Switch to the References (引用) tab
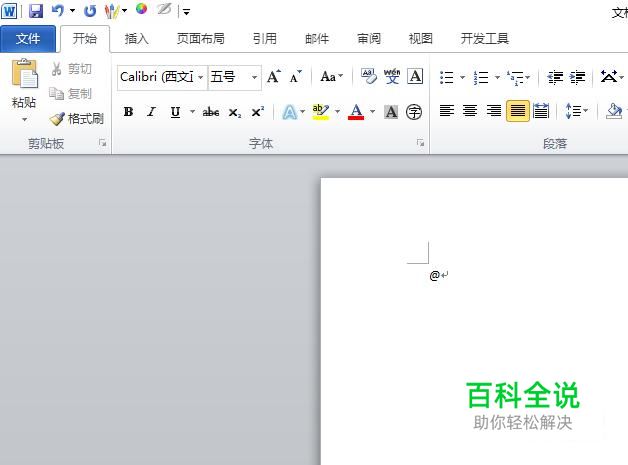The image size is (628, 465). 265,39
